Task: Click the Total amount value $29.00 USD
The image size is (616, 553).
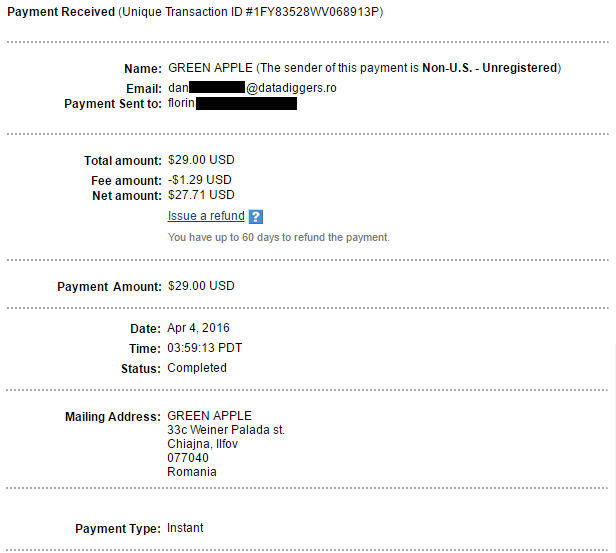Action: 201,160
